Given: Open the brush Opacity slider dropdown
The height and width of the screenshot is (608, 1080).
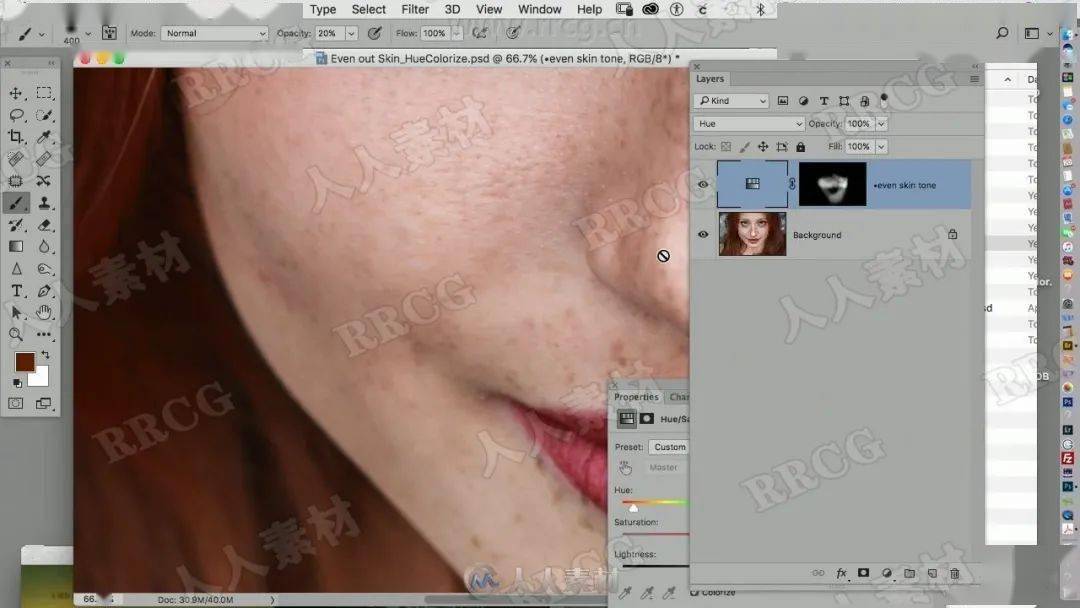Looking at the screenshot, I should (351, 33).
